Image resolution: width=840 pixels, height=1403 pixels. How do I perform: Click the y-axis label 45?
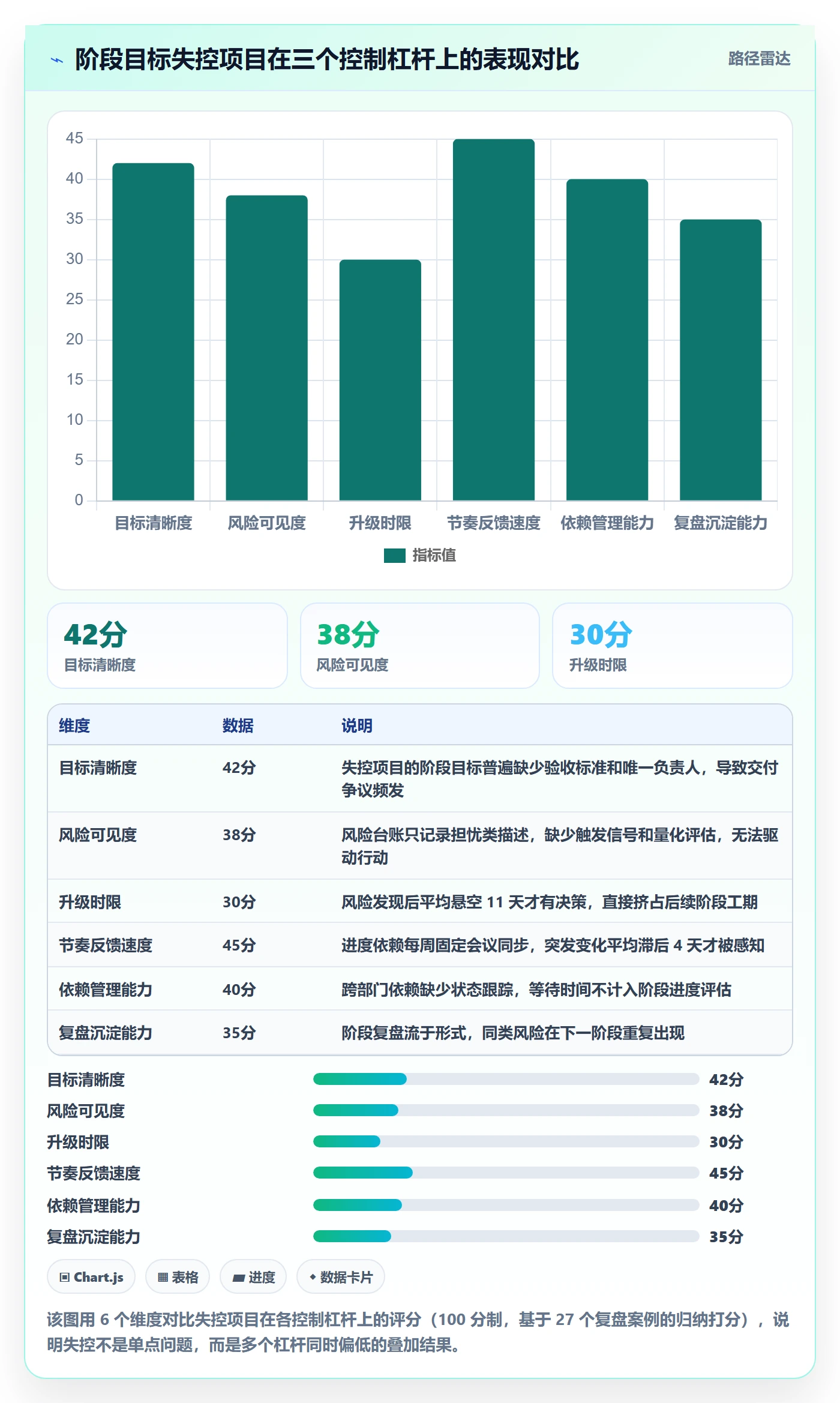pos(74,139)
